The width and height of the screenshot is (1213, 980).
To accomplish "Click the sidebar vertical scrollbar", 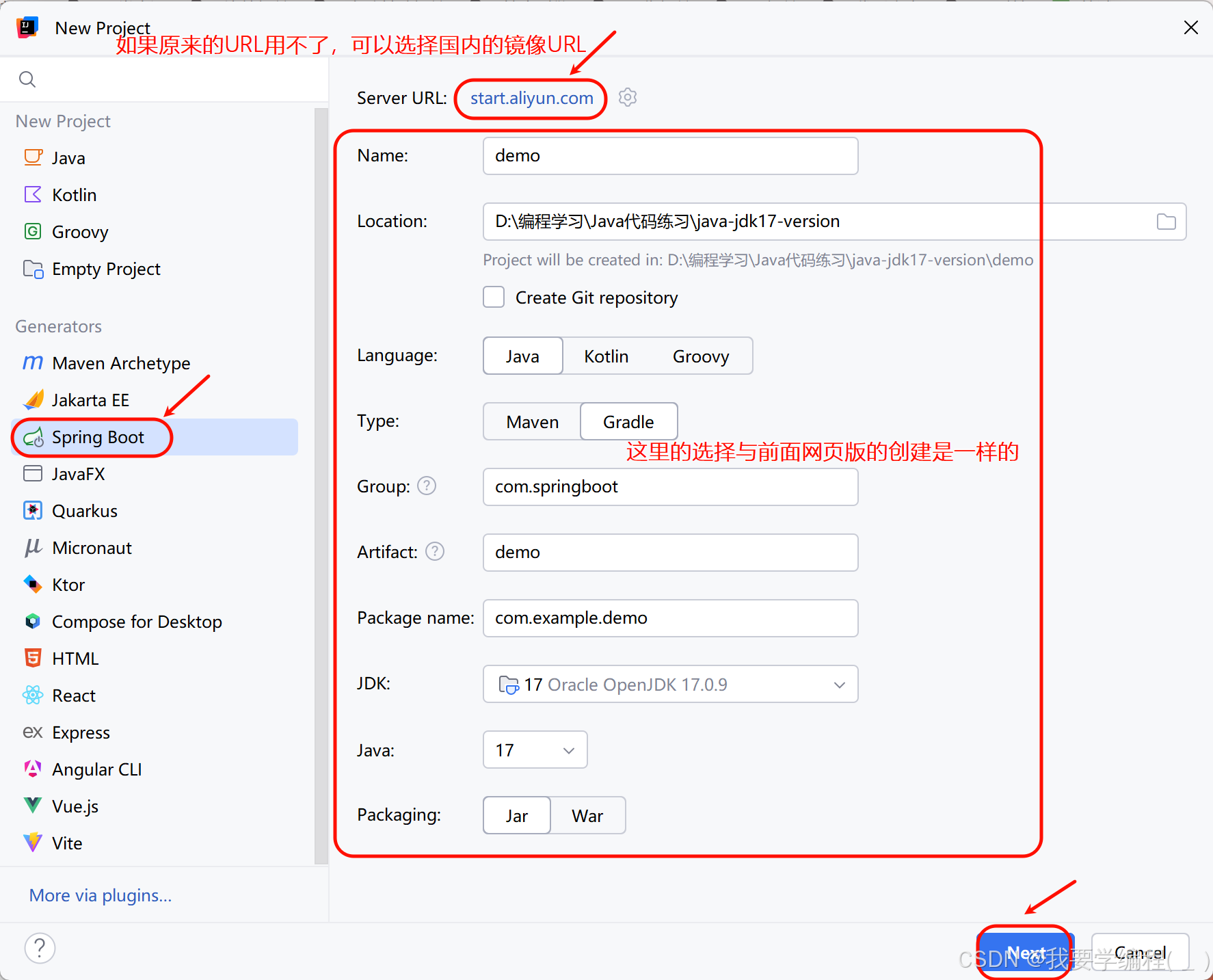I will click(321, 486).
